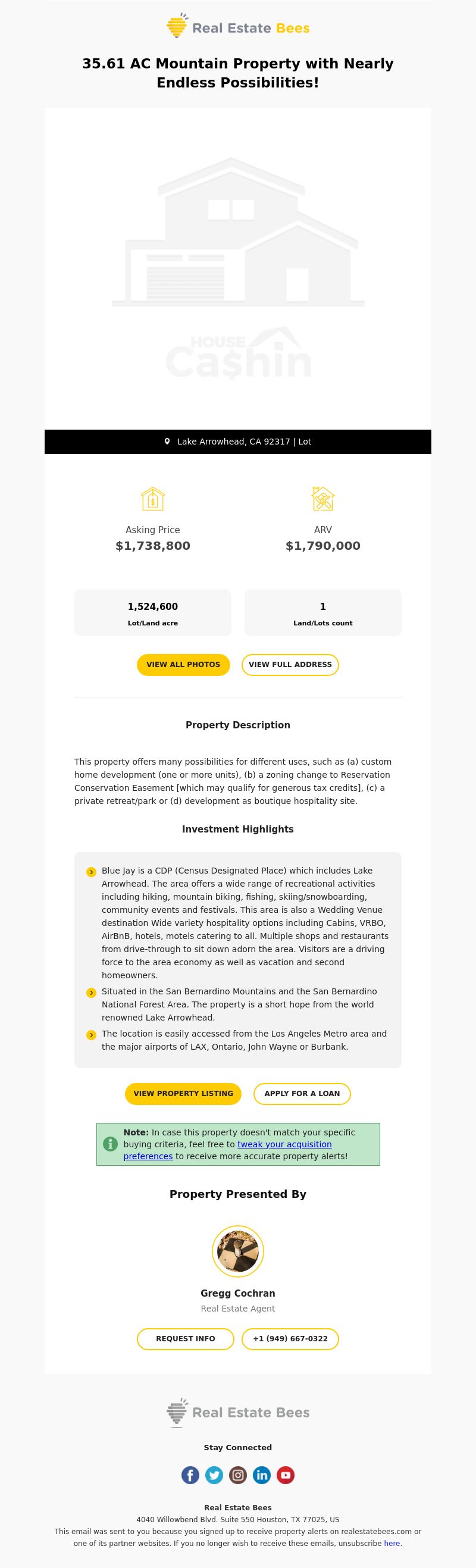Open the View Property Listing button

pos(183,1094)
